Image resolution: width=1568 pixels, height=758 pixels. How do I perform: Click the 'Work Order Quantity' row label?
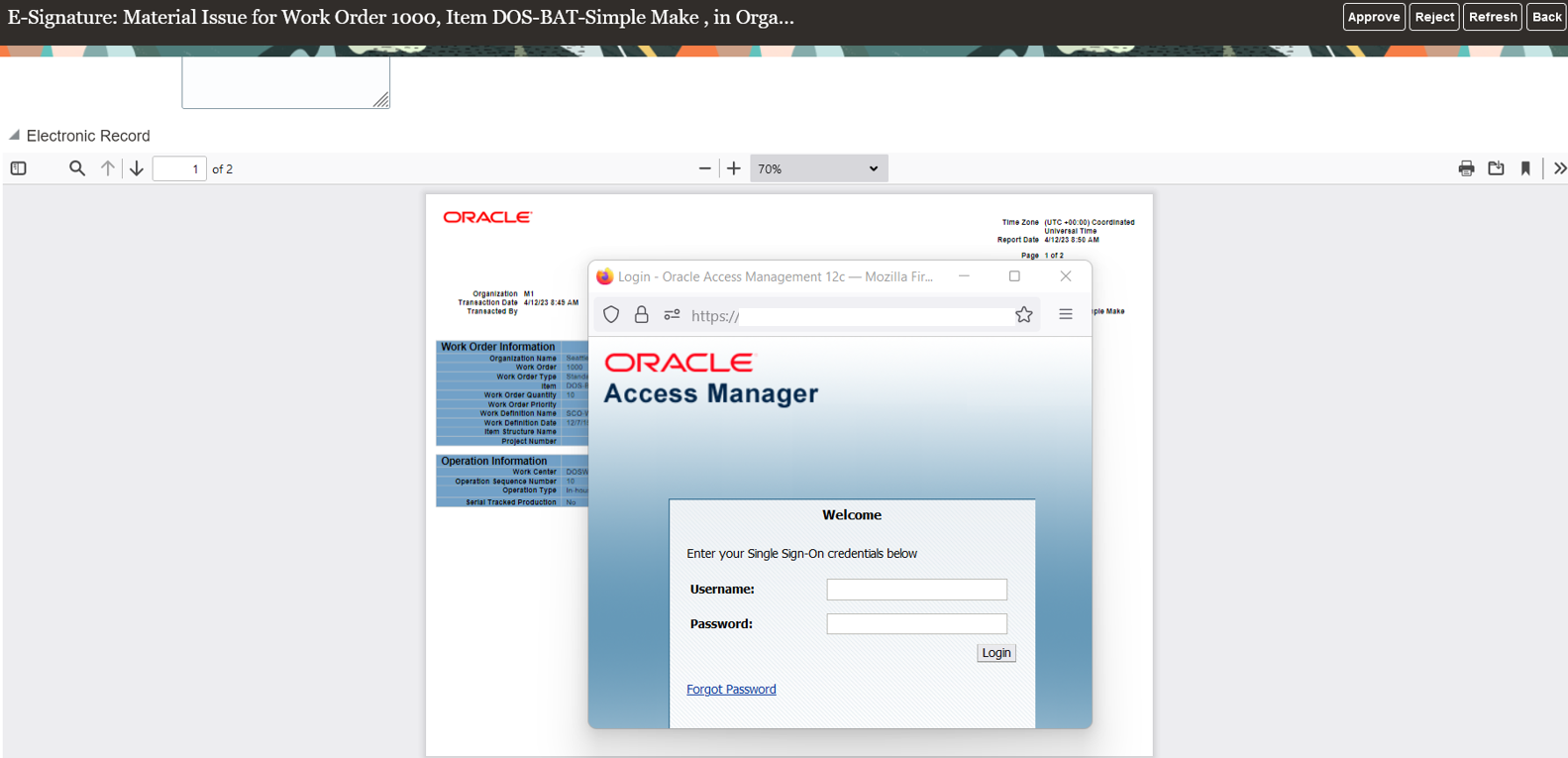pyautogui.click(x=520, y=395)
